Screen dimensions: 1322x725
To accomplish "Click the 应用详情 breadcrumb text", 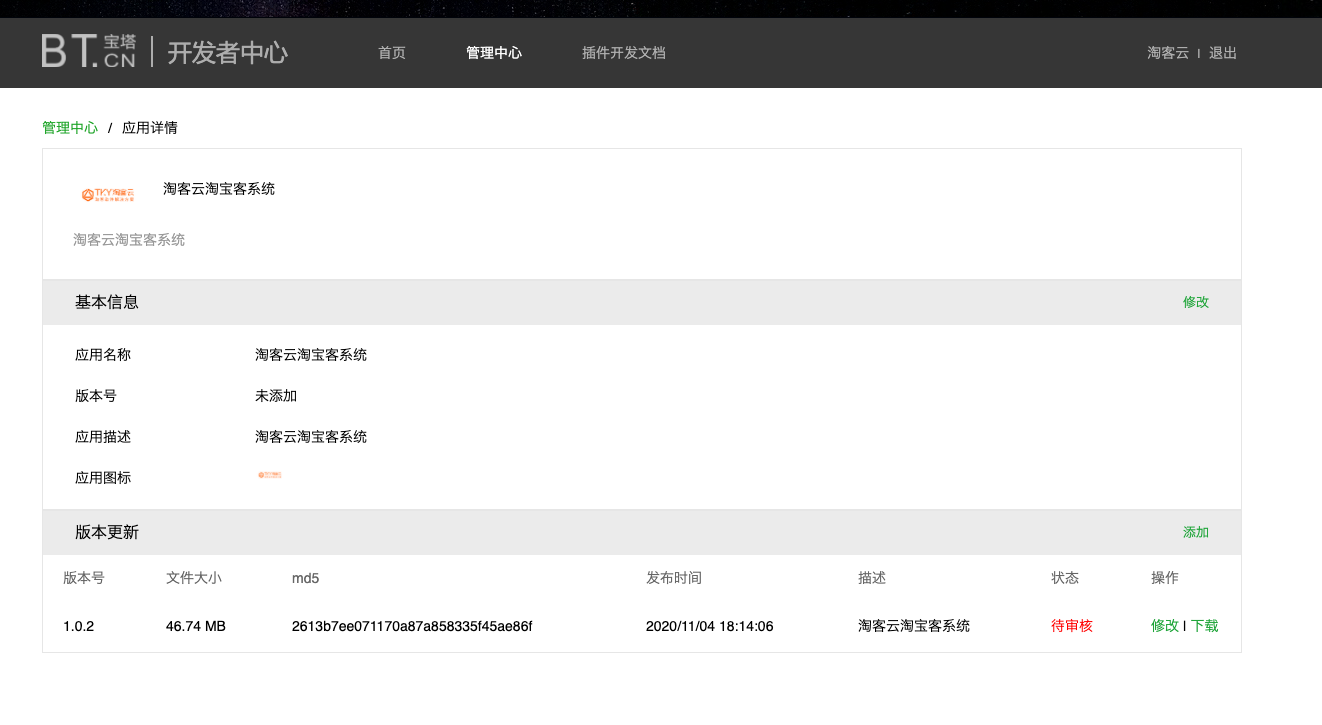I will coord(150,128).
